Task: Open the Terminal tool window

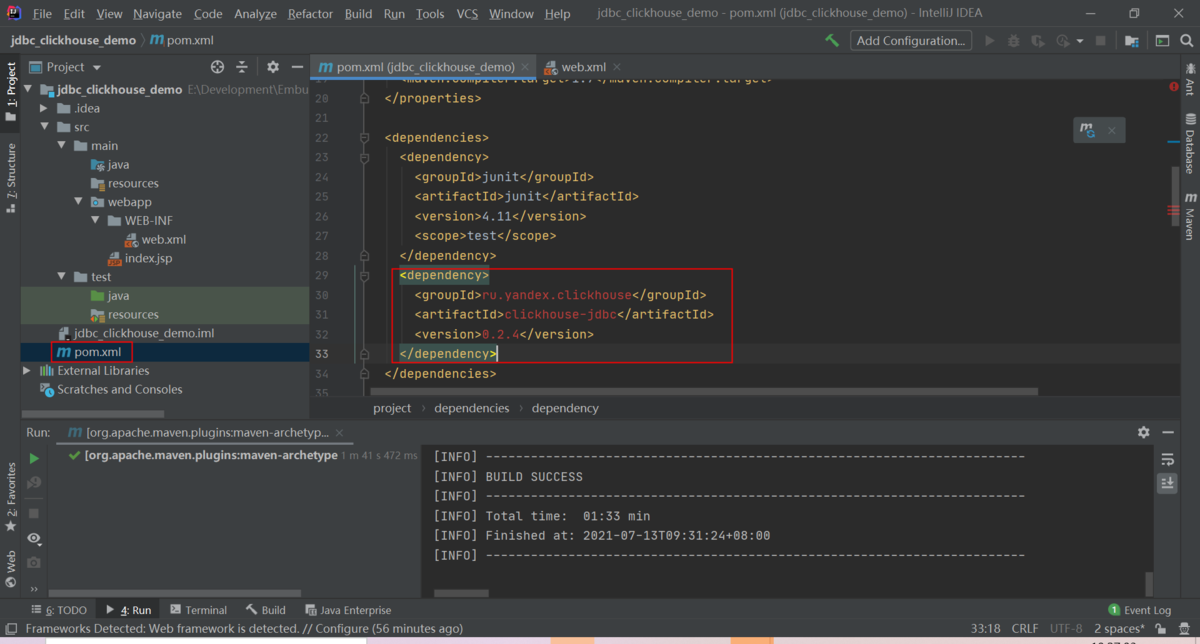Action: pyautogui.click(x=198, y=610)
